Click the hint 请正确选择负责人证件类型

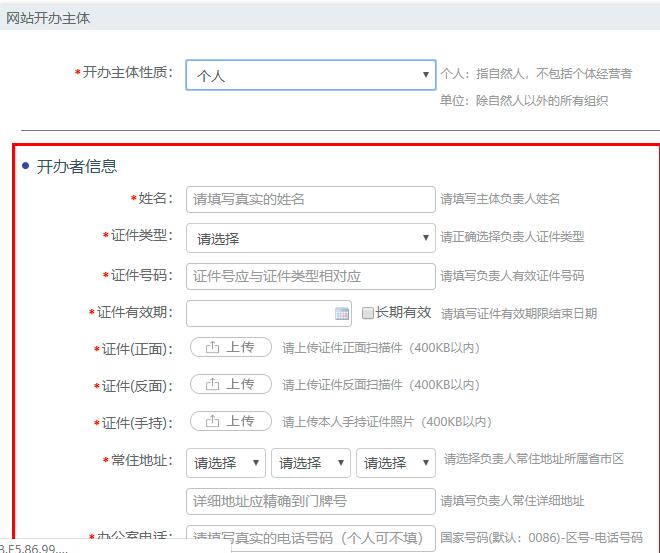coord(512,237)
